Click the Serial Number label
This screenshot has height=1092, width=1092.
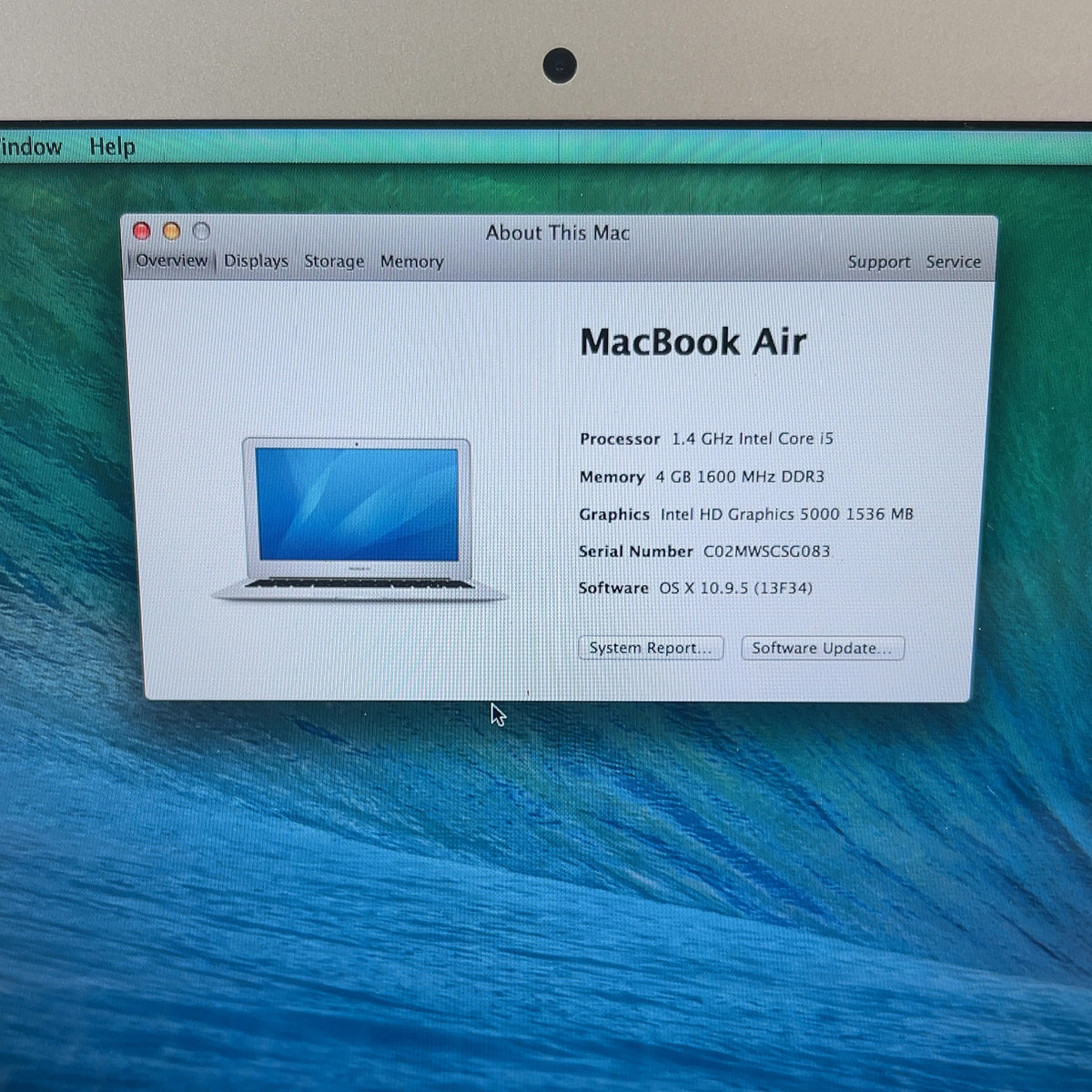(x=635, y=551)
